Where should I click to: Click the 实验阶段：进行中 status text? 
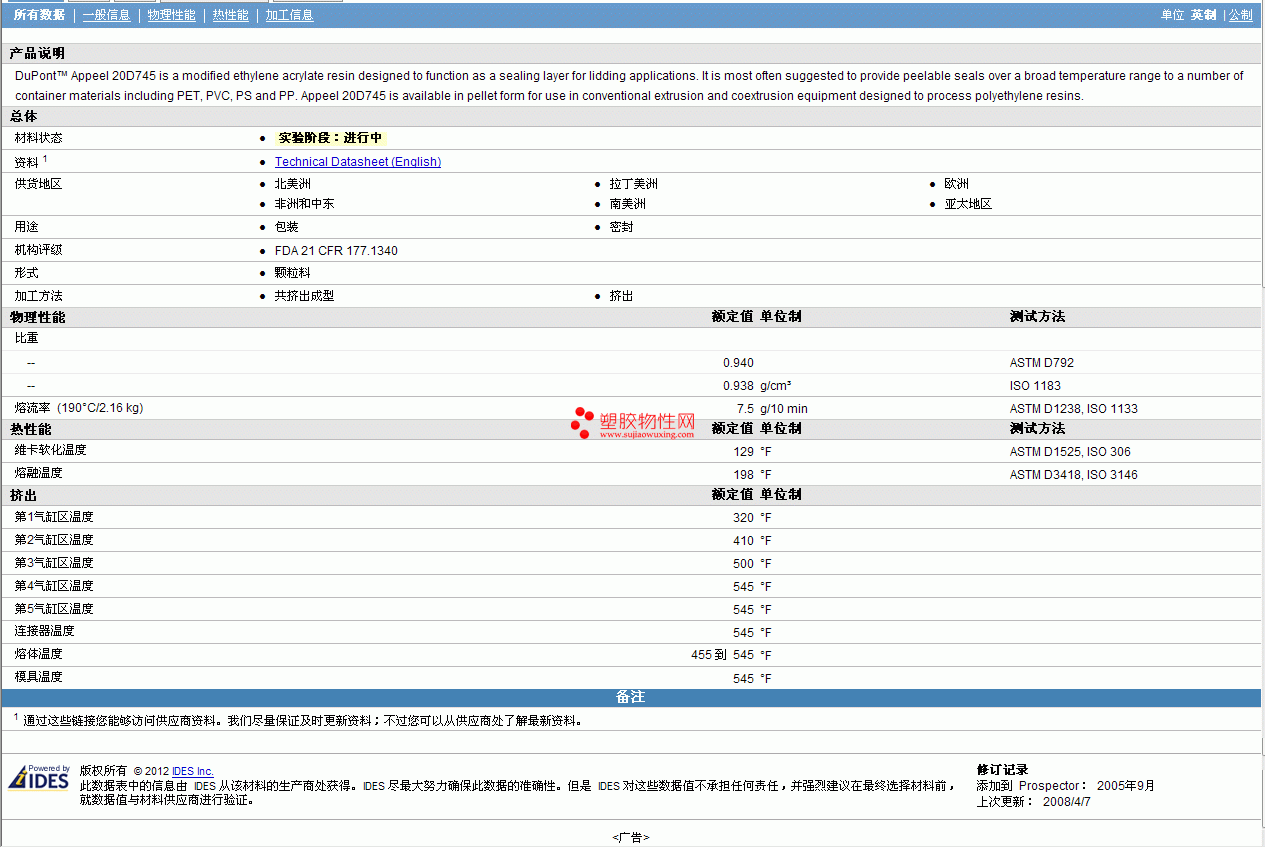pos(330,138)
